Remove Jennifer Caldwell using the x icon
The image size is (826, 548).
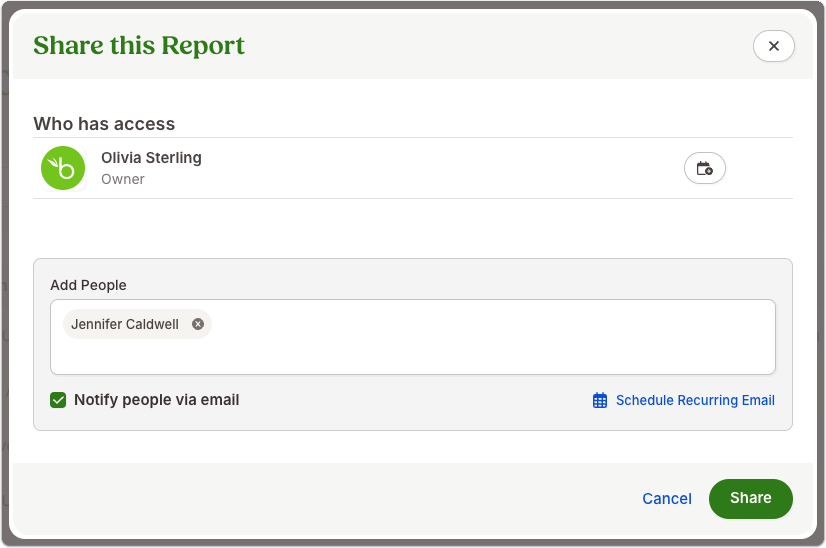198,324
